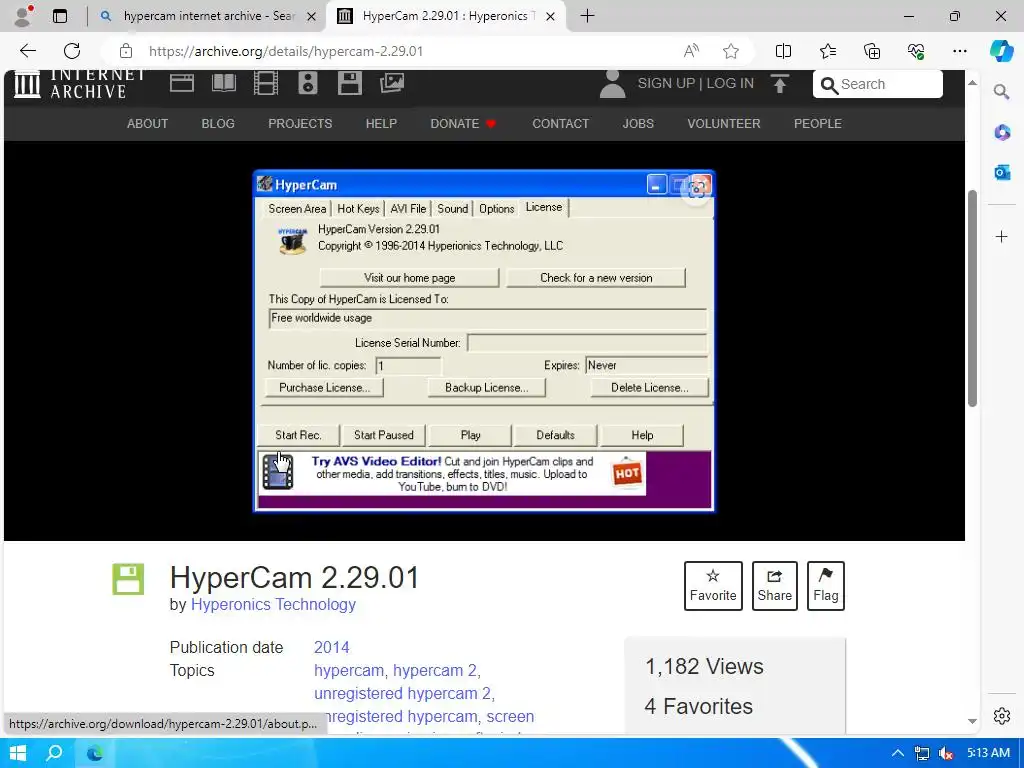1024x768 pixels.
Task: Reload the page with the refresh icon
Action: tap(72, 51)
